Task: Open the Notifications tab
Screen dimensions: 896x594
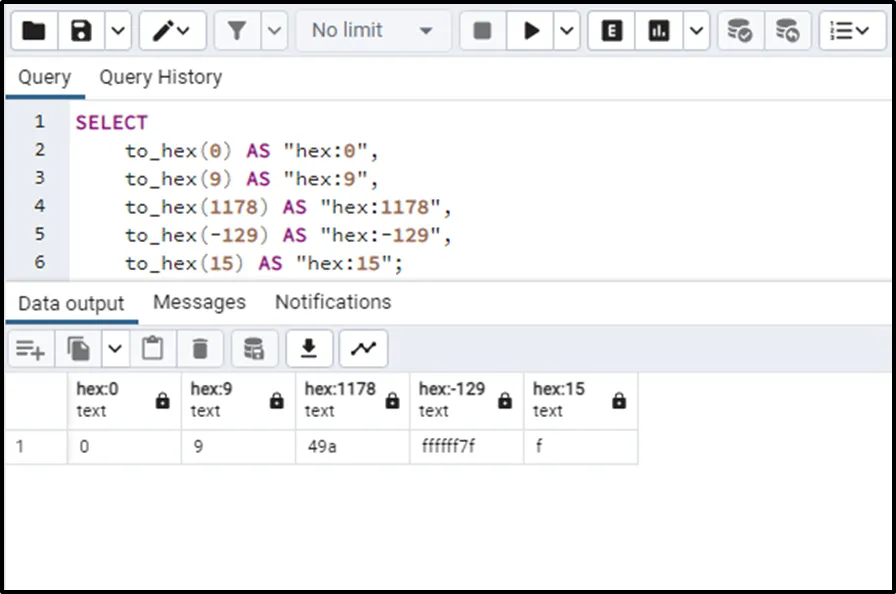Action: pos(333,302)
